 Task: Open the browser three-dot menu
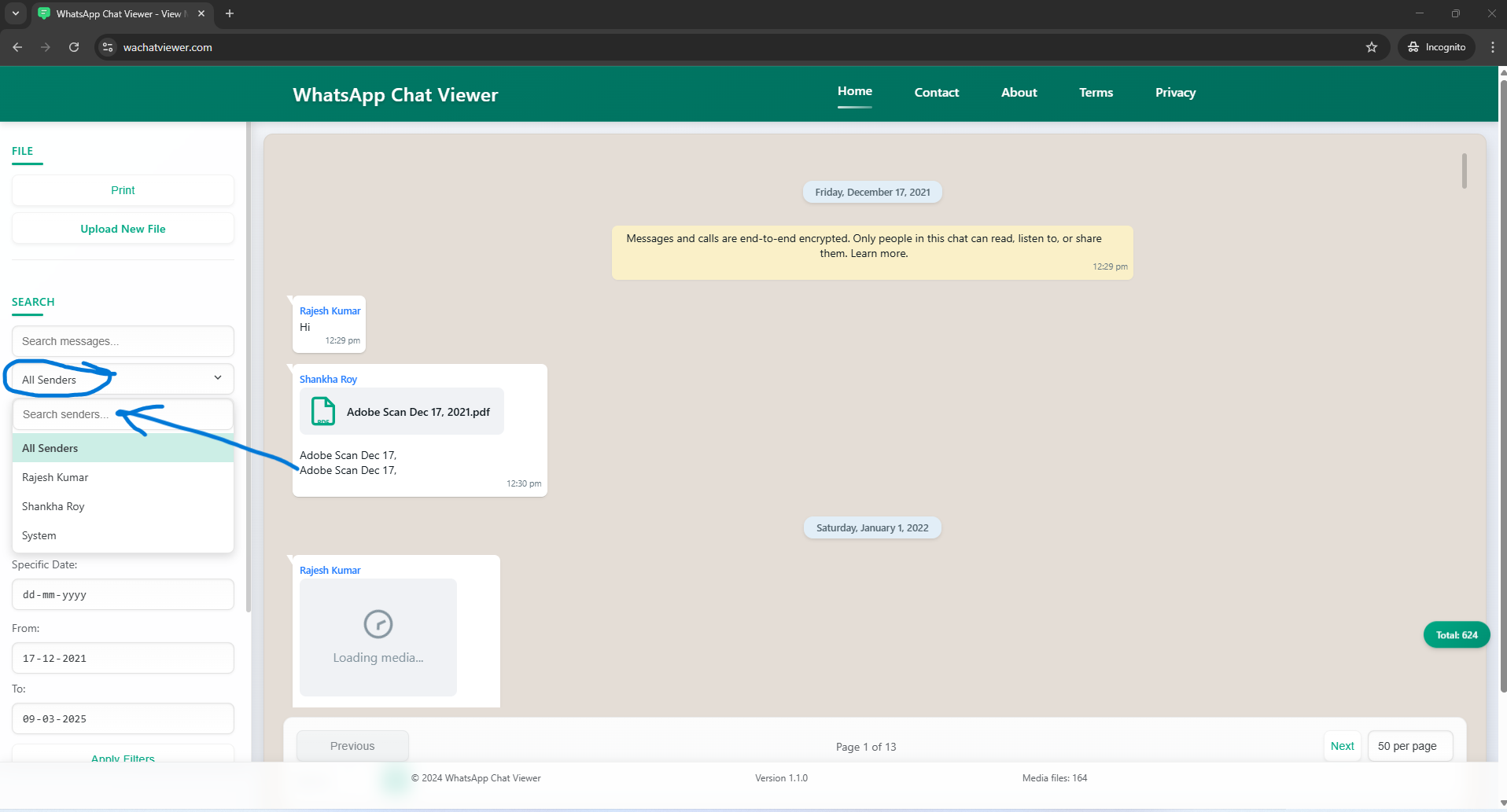pos(1493,47)
